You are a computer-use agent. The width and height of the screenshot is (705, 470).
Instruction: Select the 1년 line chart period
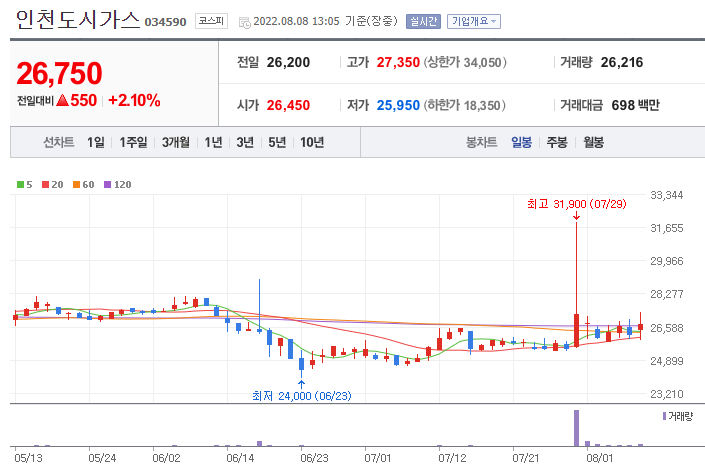213,143
